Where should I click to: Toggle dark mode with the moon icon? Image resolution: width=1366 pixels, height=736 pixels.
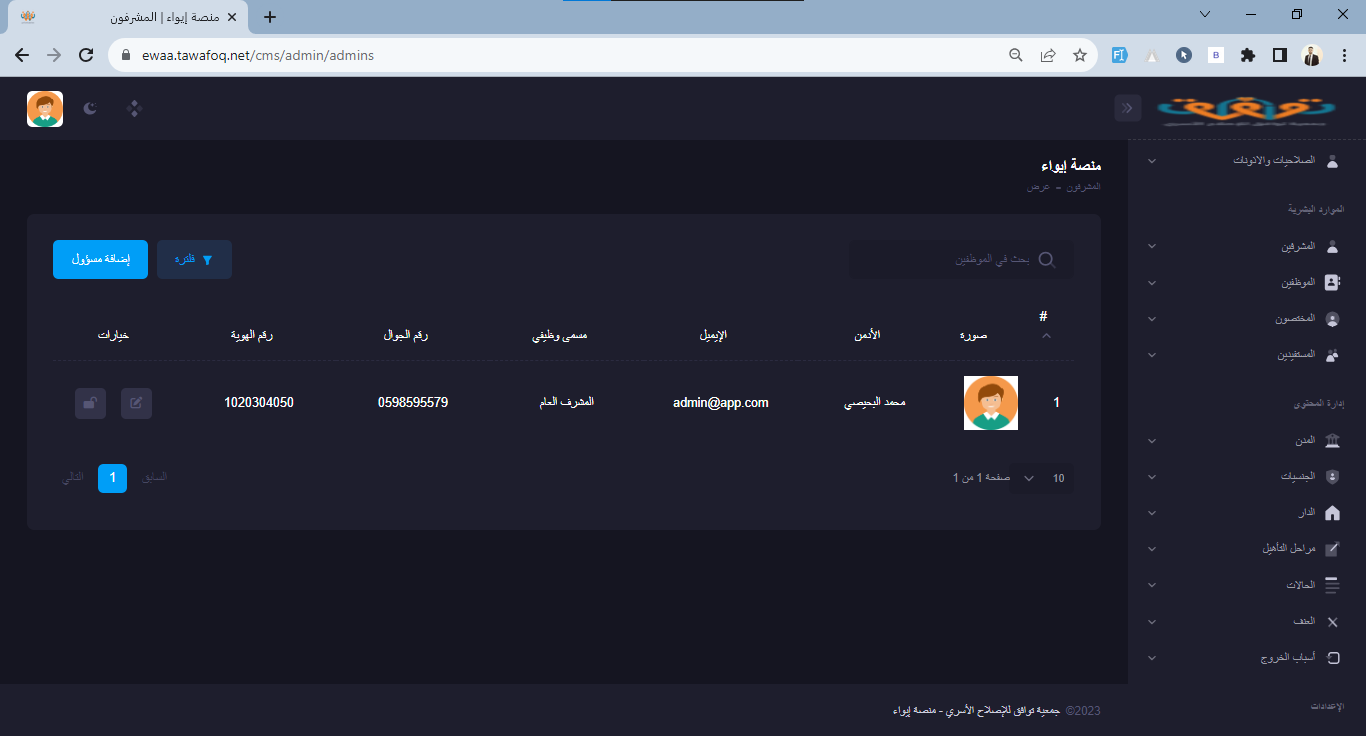(x=90, y=108)
